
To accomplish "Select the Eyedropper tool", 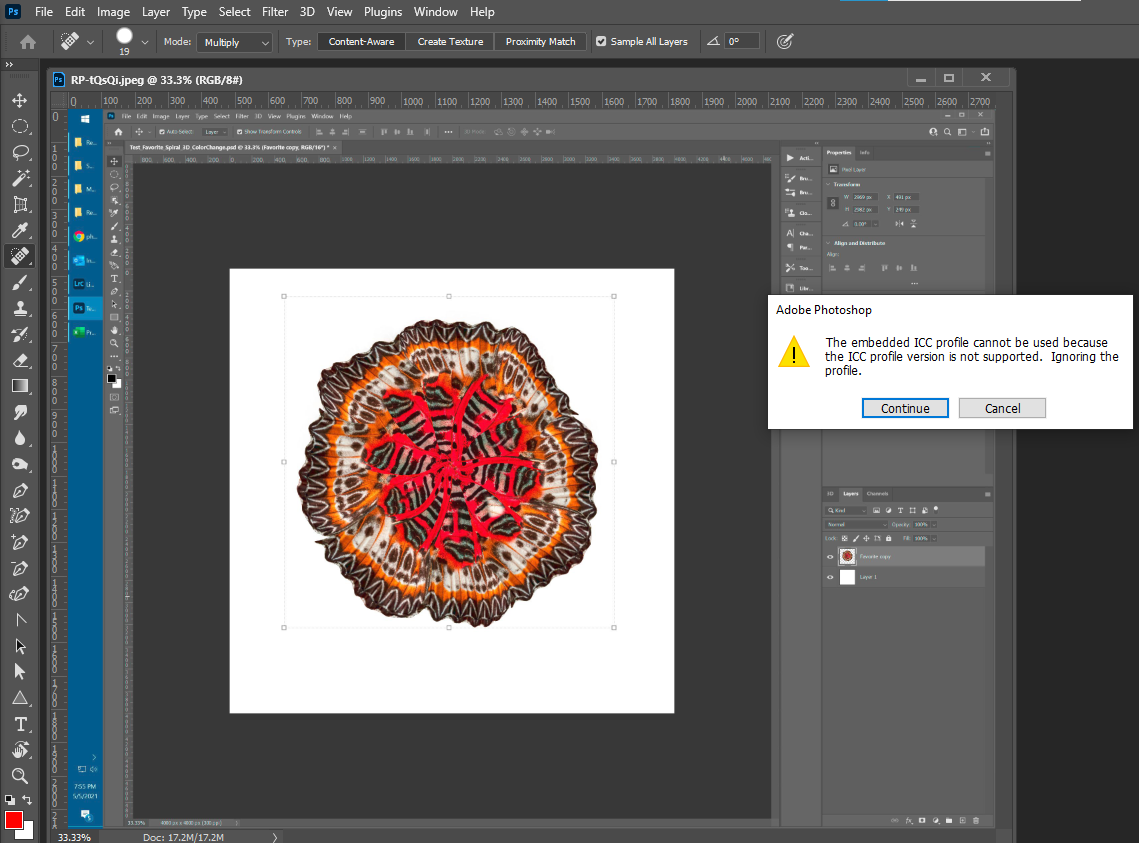I will pyautogui.click(x=20, y=229).
